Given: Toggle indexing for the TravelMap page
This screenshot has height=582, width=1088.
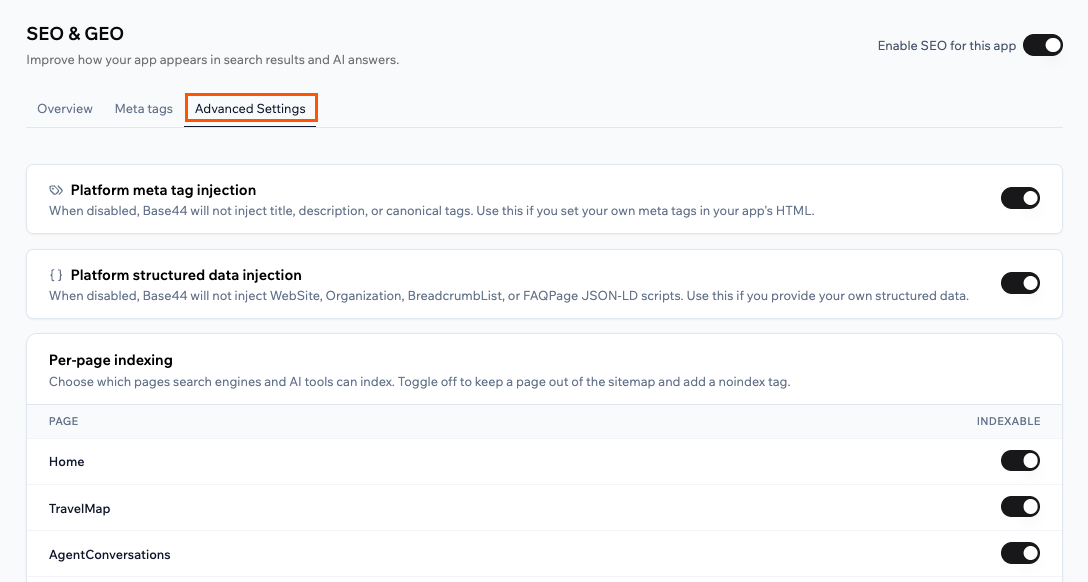Looking at the screenshot, I should coord(1020,506).
